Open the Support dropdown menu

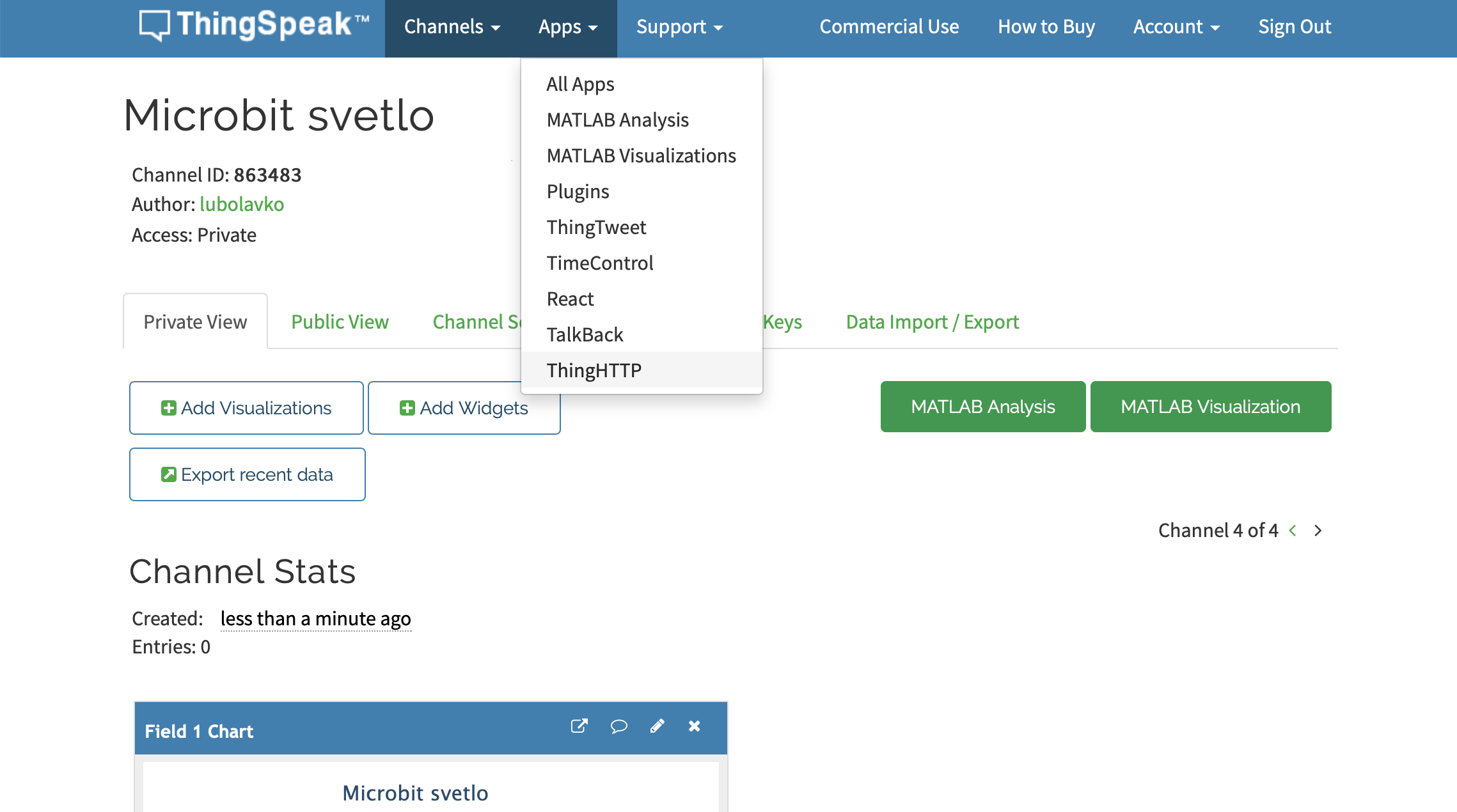(x=679, y=27)
